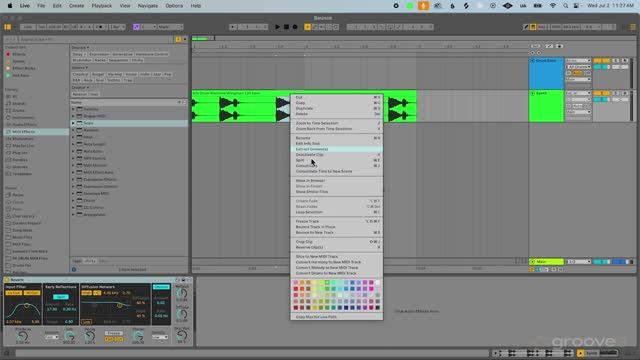Screen dimensions: 640x360
Task: Select the MIDI Effects browser category
Action: [x=36, y=132]
